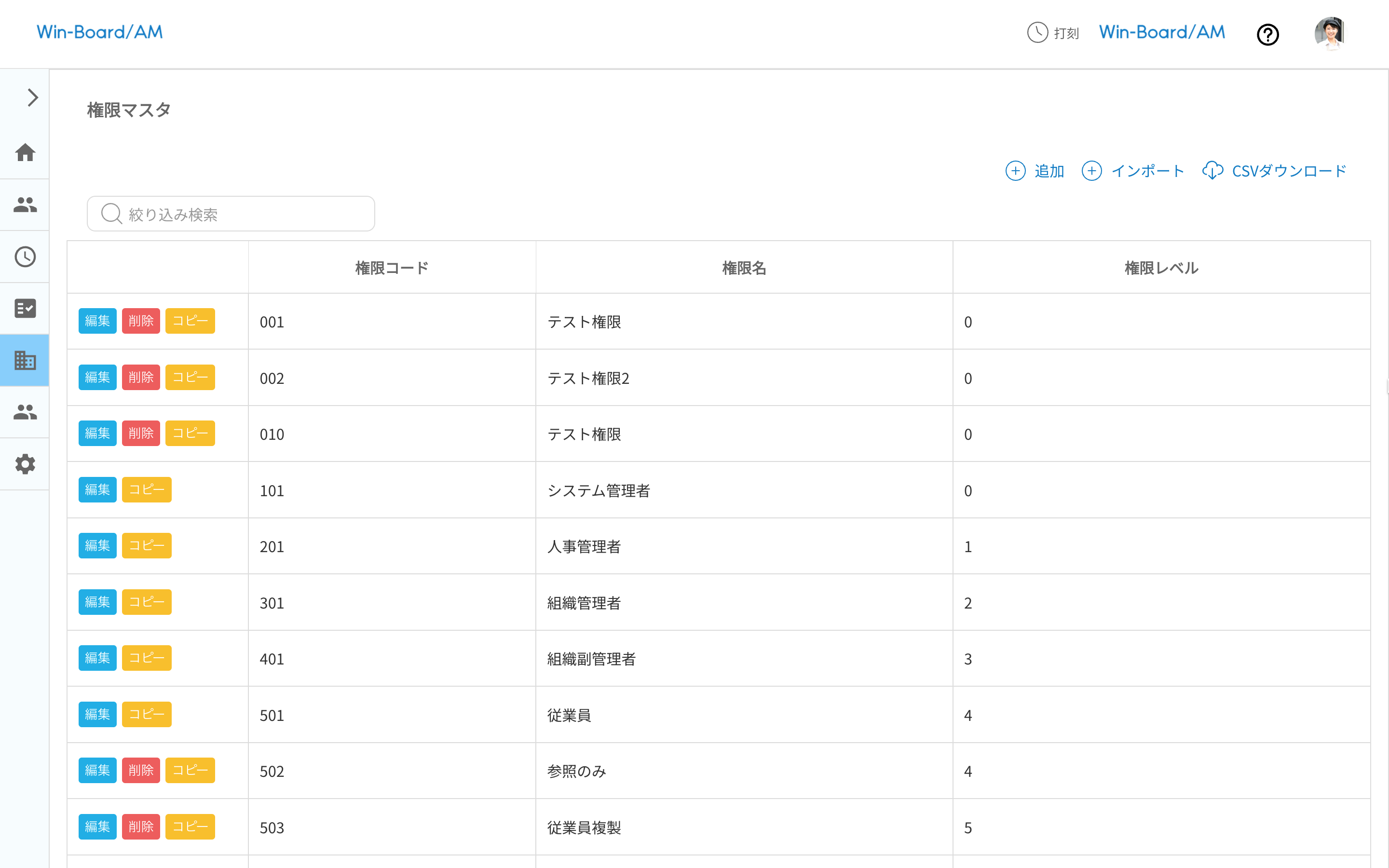Select the highlighted building sidebar icon
Viewport: 1389px width, 868px height.
click(x=25, y=361)
